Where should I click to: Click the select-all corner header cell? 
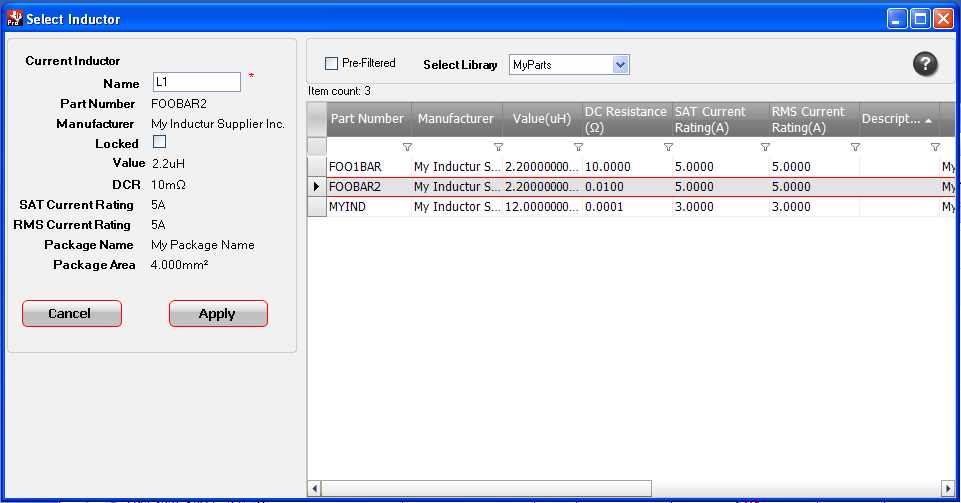317,119
